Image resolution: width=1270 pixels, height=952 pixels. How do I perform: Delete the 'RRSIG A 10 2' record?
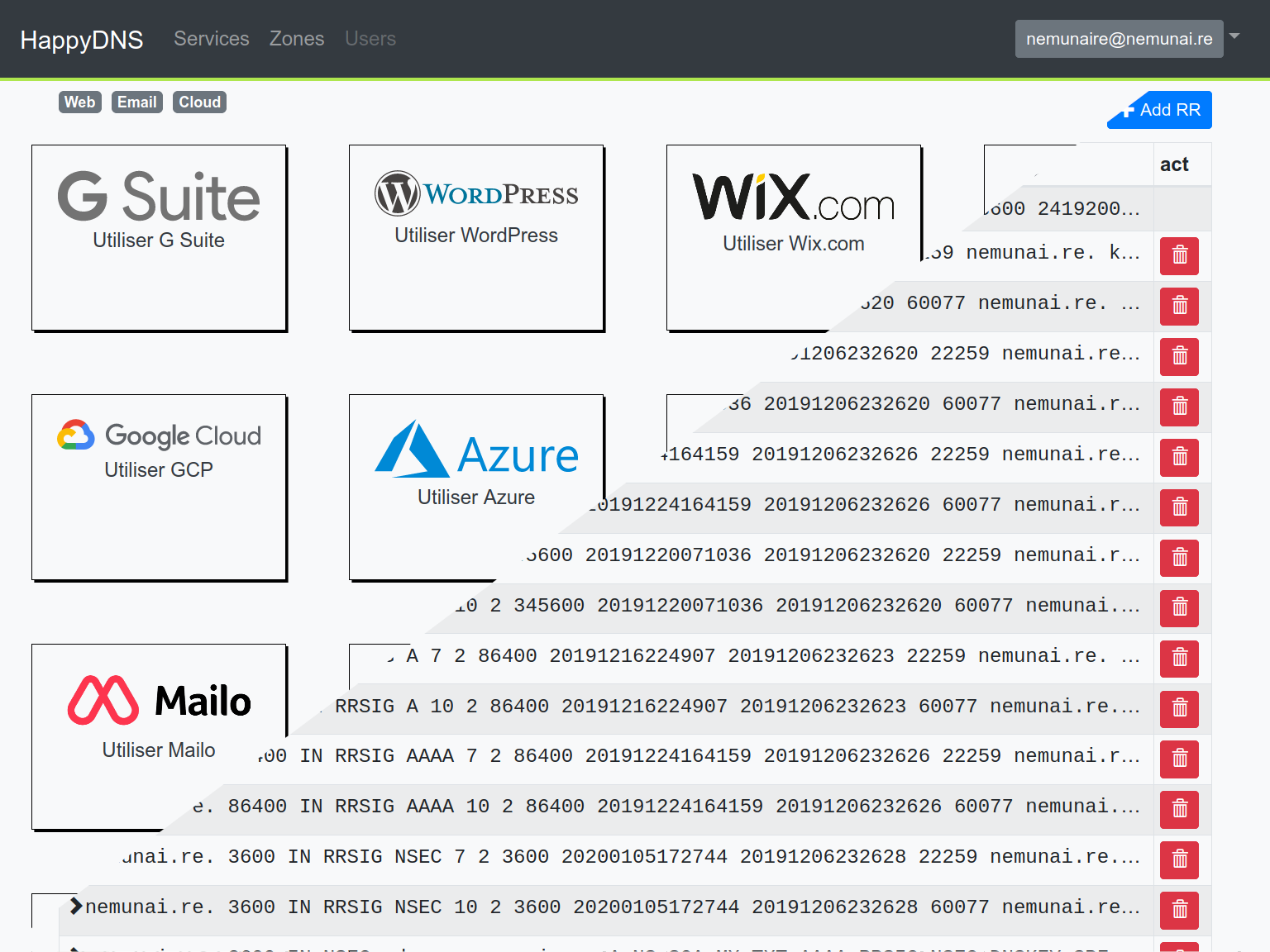(1179, 709)
